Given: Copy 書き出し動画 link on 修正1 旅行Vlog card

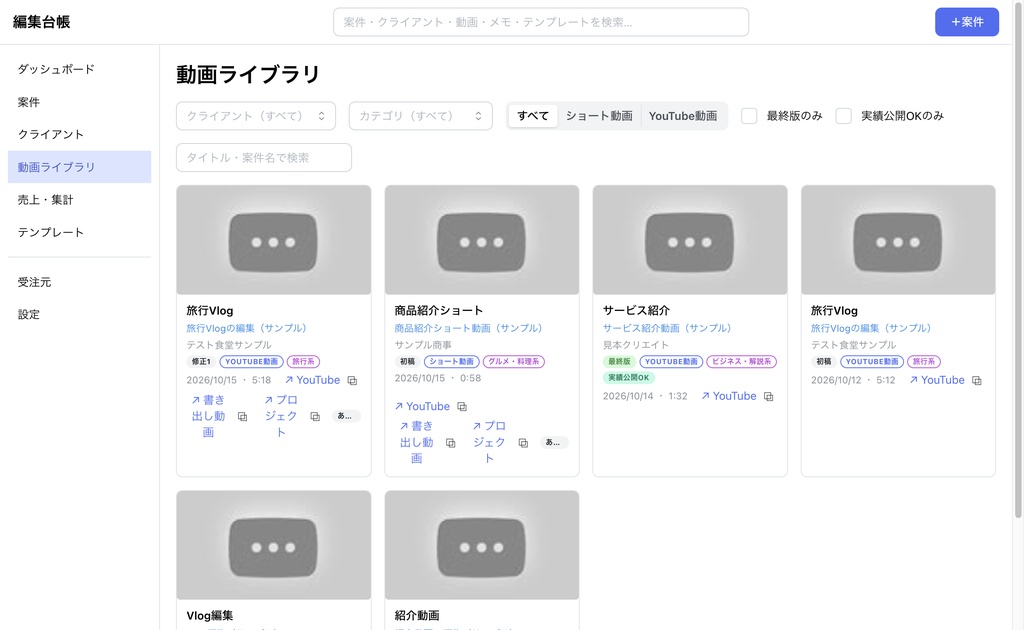Looking at the screenshot, I should tap(242, 417).
